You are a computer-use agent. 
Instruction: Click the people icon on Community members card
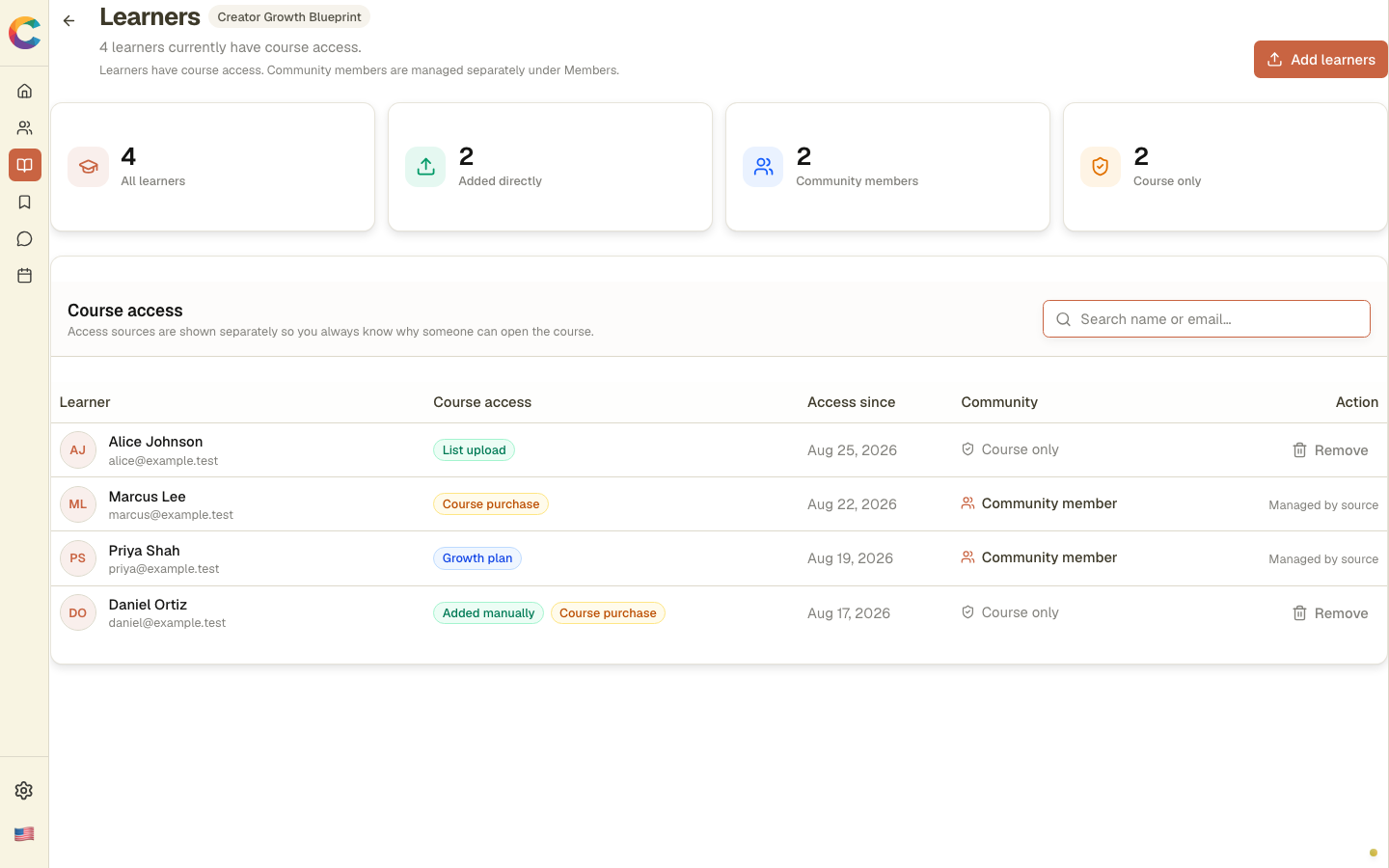(x=763, y=167)
